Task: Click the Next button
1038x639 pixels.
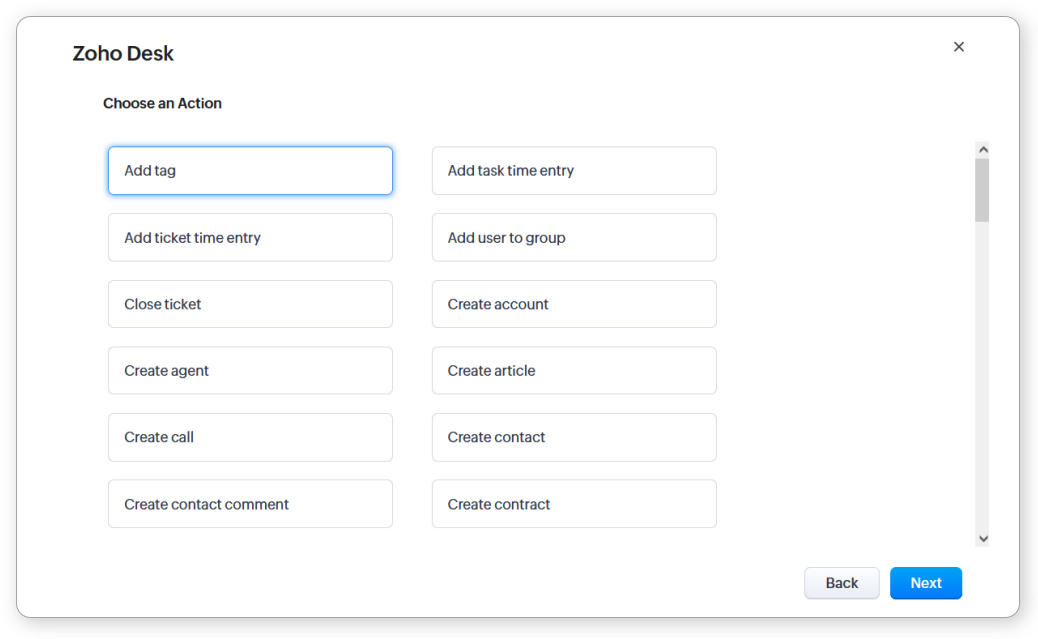Action: pos(925,583)
